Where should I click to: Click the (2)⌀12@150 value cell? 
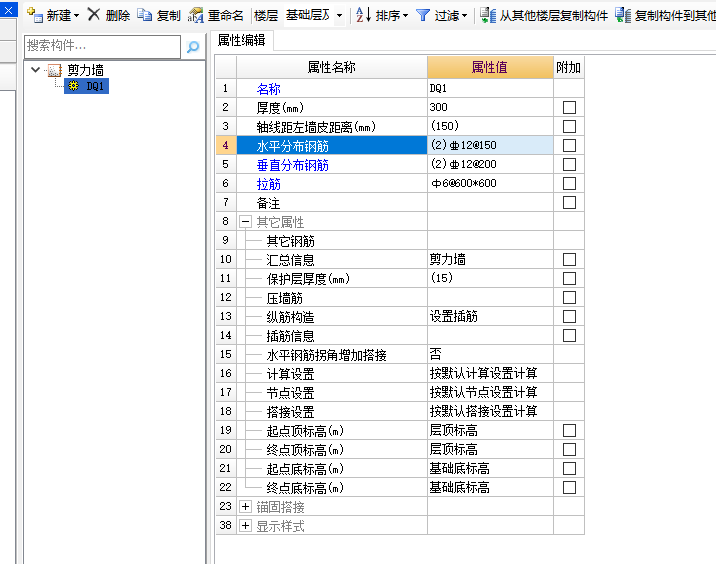pos(490,145)
